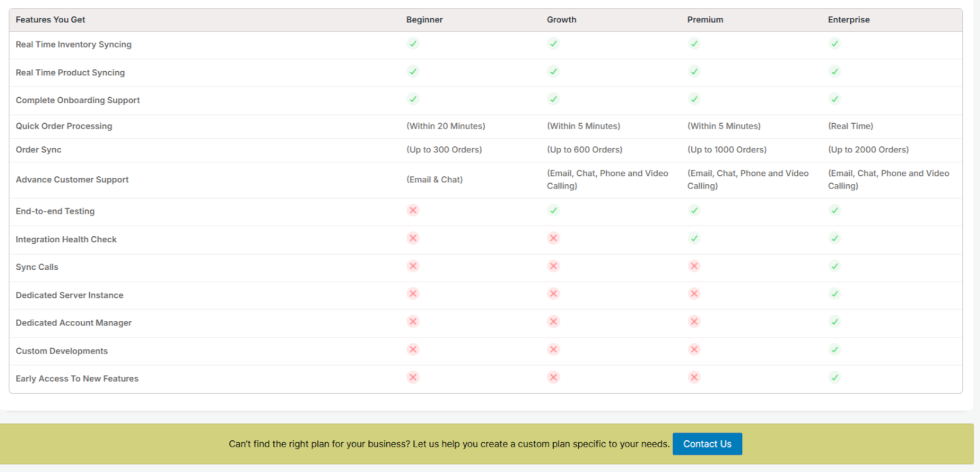Click the Quick Order Processing row label
The image size is (980, 472).
click(64, 126)
